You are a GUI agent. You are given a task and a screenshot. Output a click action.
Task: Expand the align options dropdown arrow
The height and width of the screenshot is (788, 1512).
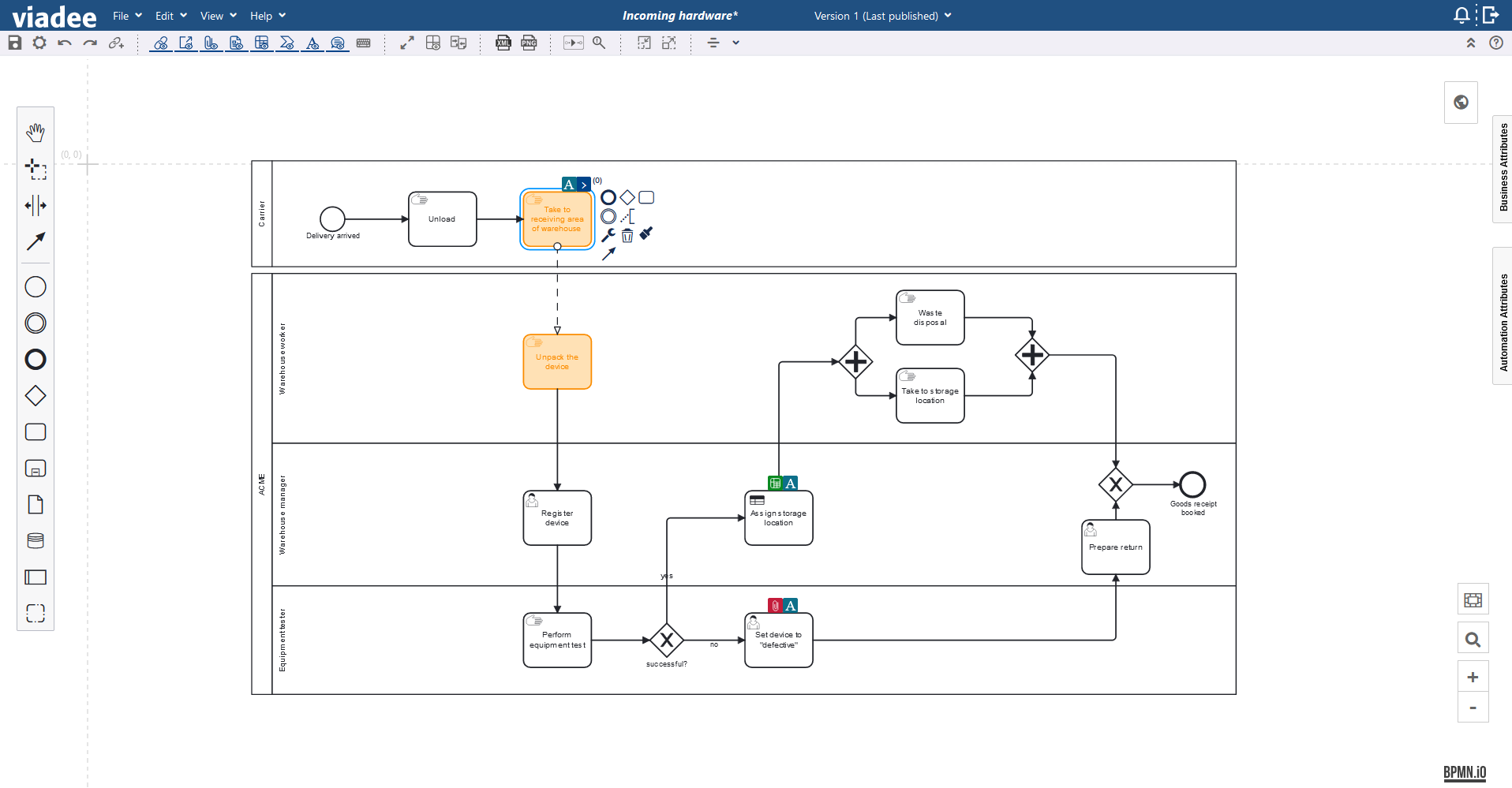tap(735, 43)
